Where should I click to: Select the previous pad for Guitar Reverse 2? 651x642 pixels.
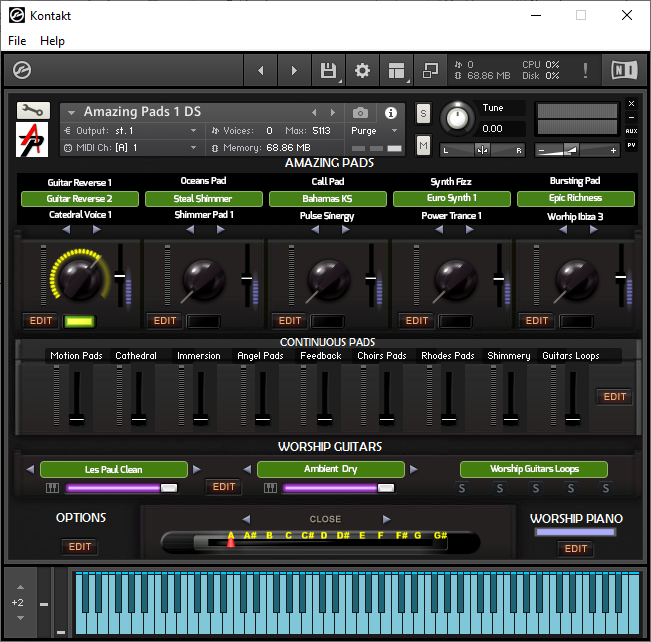tap(66, 229)
